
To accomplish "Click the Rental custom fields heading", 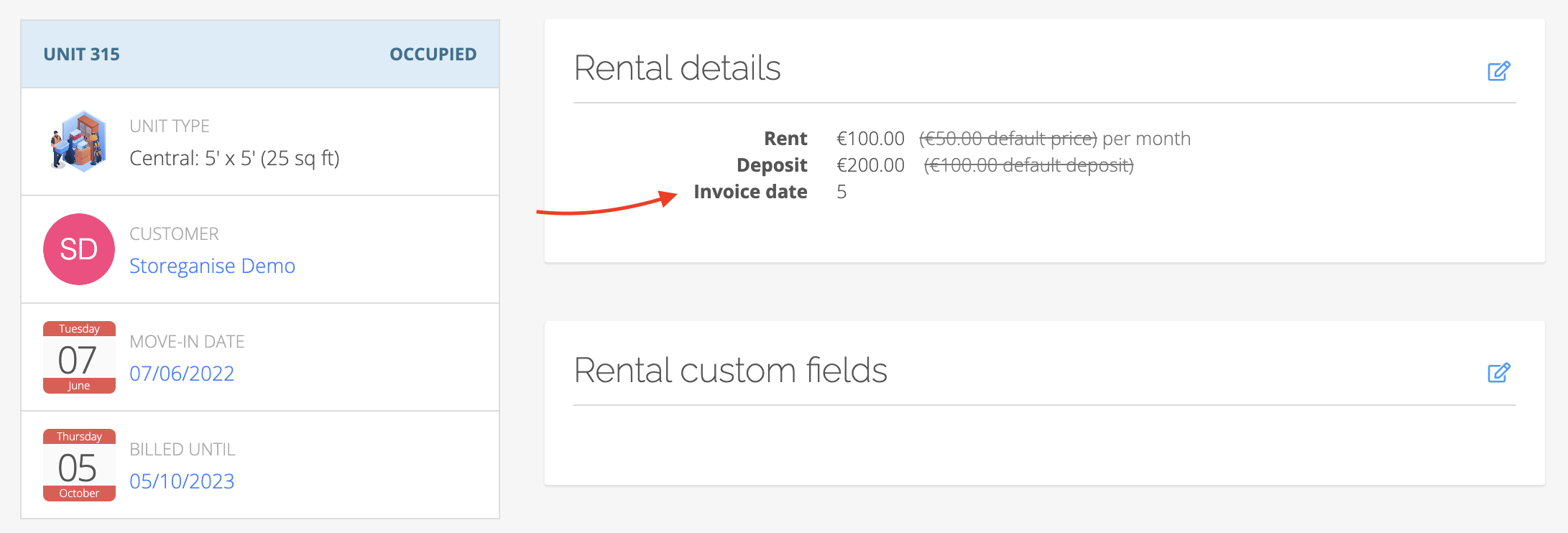I will pyautogui.click(x=730, y=371).
